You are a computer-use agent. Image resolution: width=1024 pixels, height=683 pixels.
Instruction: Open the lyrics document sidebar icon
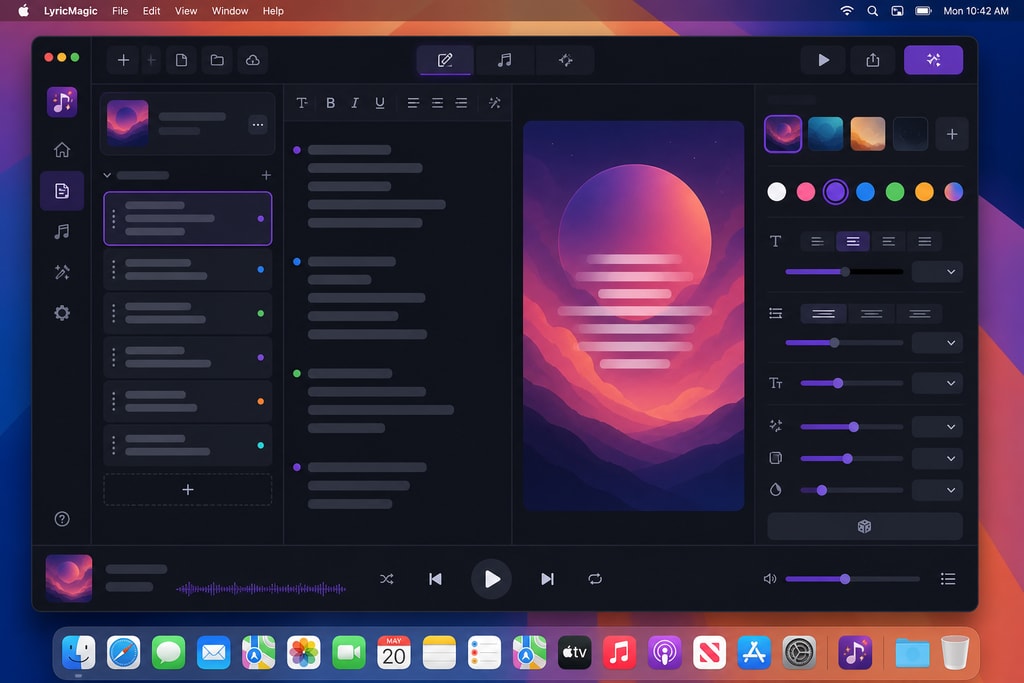pos(62,191)
